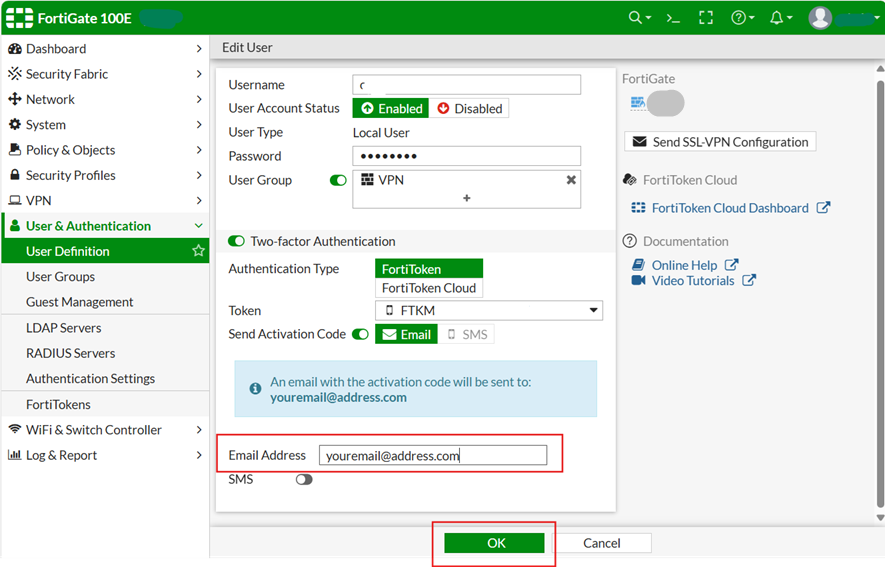Expand Policy & Objects chevron
Viewport: 885px width, 571px height.
(x=199, y=150)
